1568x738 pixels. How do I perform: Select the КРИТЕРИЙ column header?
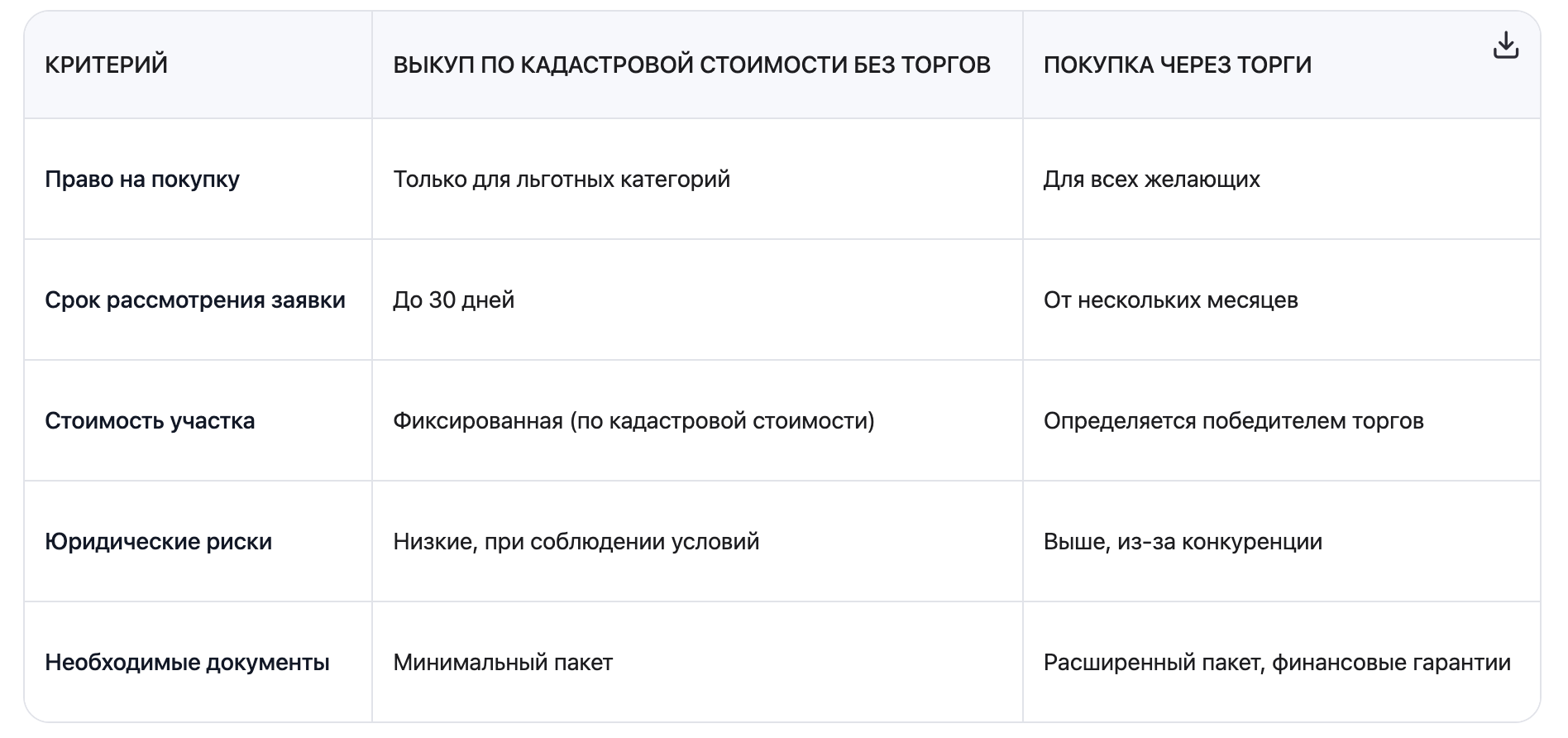pyautogui.click(x=106, y=65)
